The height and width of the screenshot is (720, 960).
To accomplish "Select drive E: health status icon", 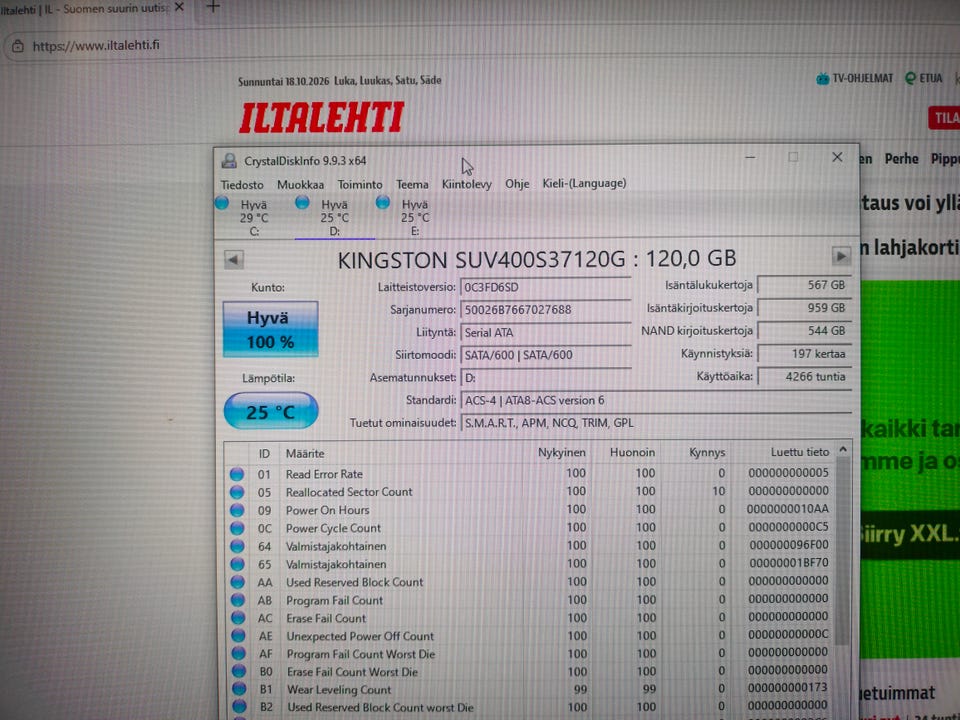I will tap(383, 202).
